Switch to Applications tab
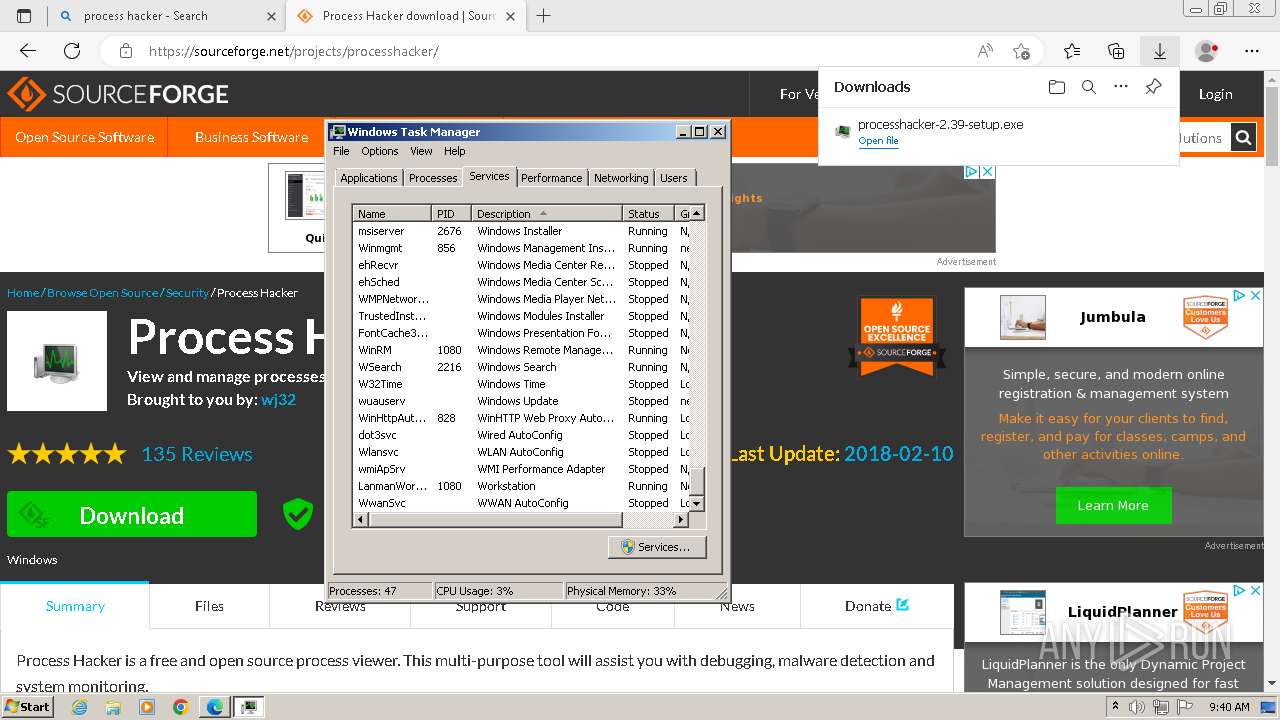The image size is (1280, 720). pos(369,178)
